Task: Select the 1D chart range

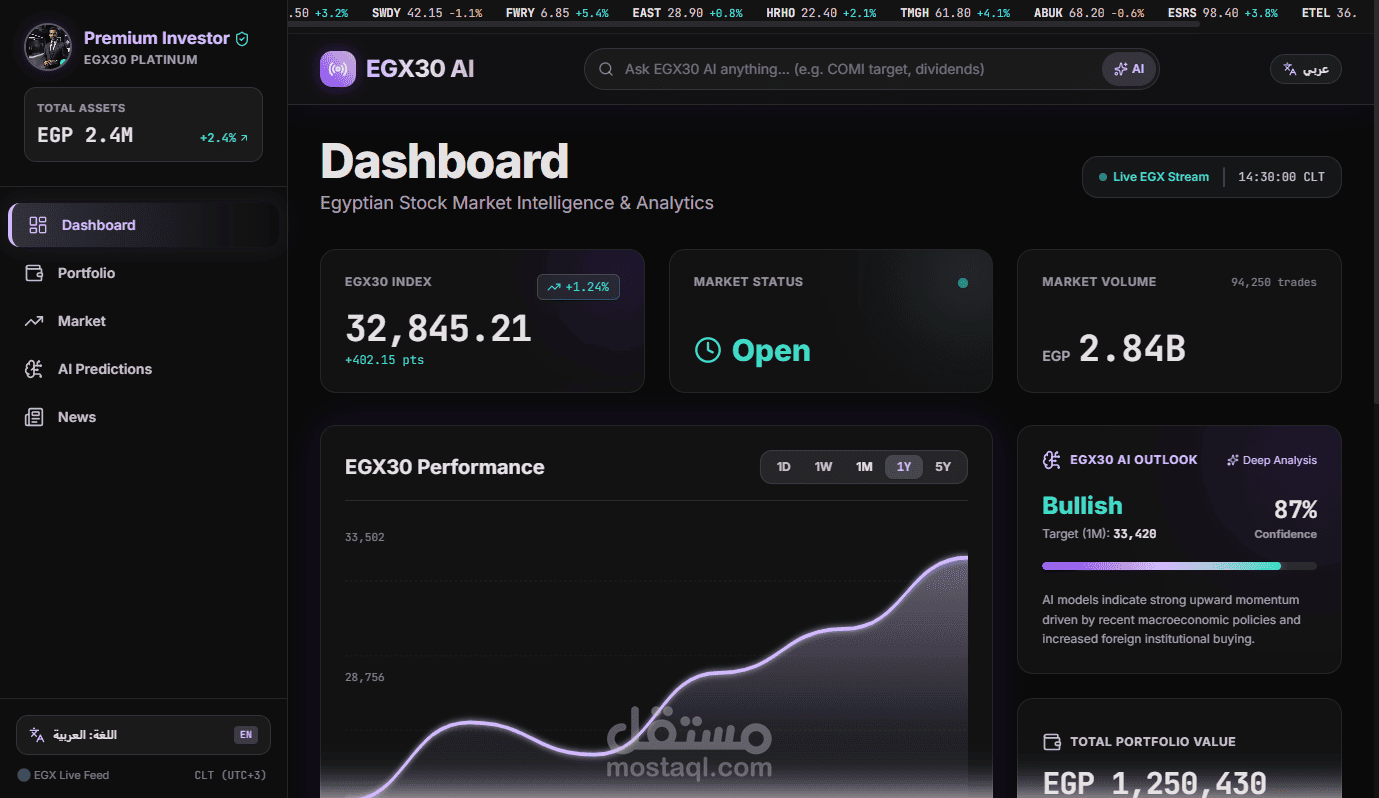Action: (x=784, y=467)
